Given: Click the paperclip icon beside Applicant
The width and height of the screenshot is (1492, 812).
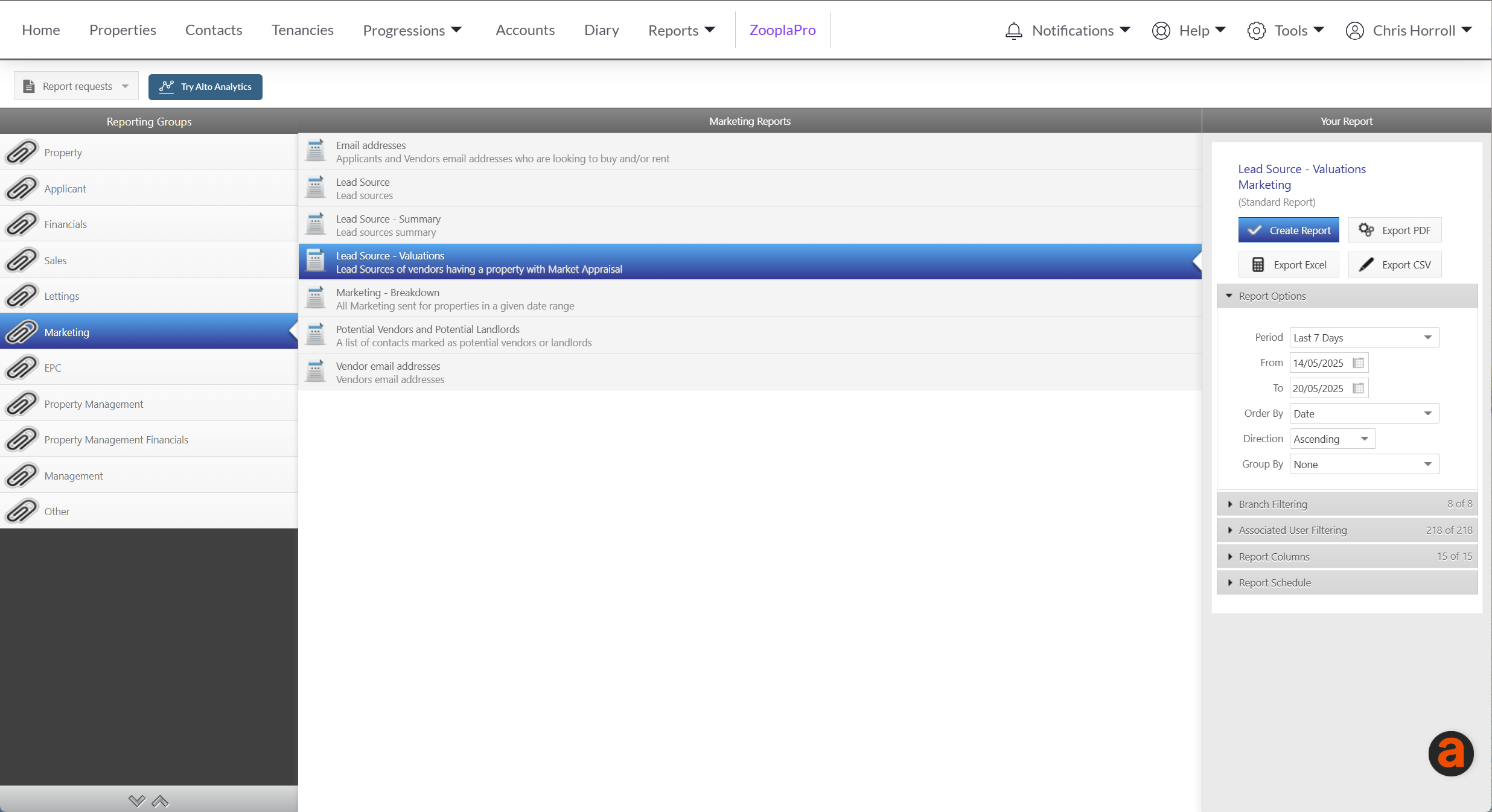Looking at the screenshot, I should click(22, 188).
